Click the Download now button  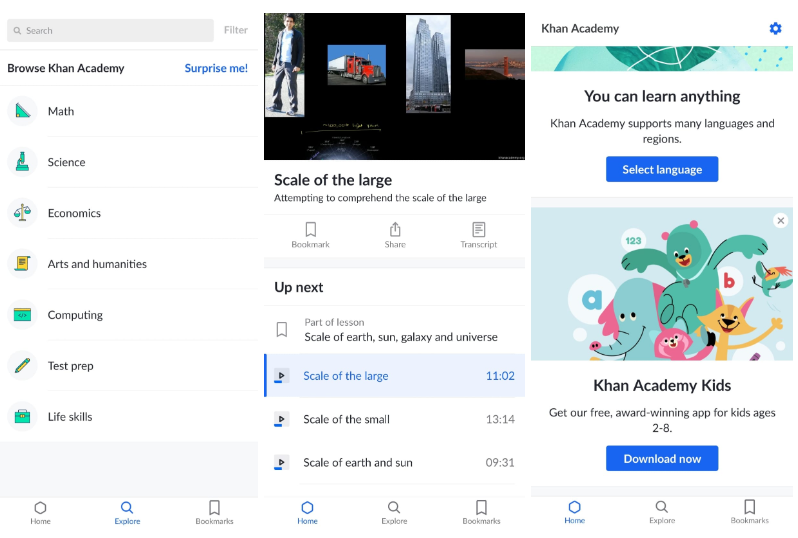pyautogui.click(x=662, y=458)
